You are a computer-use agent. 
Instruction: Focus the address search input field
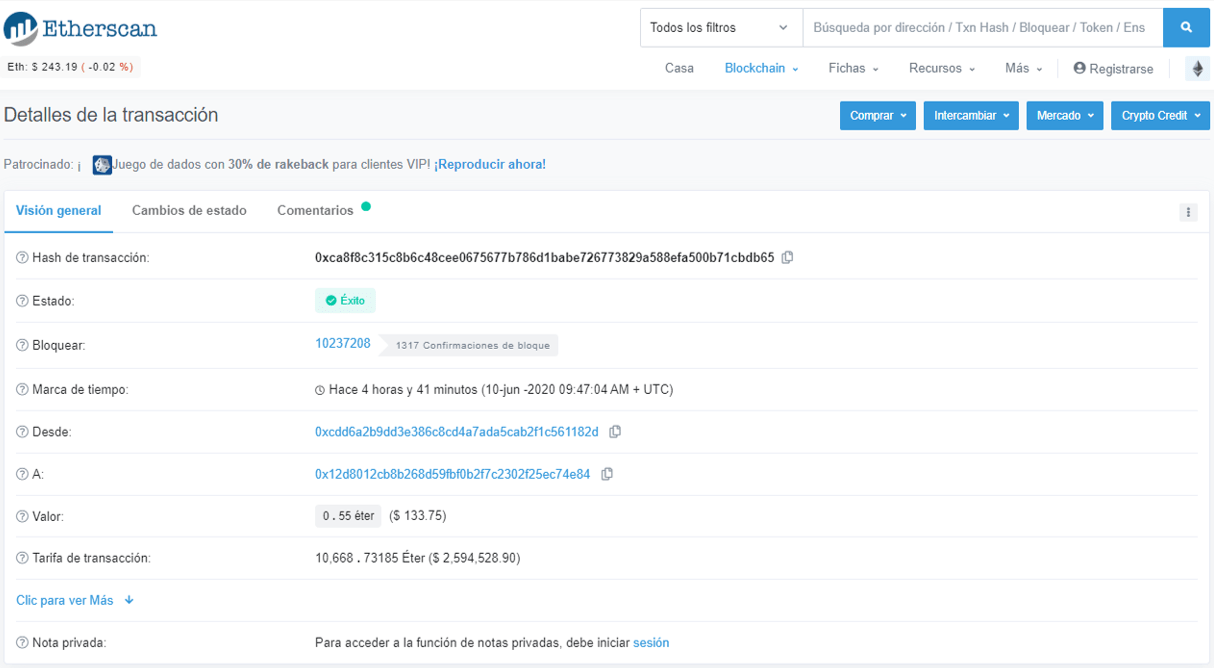(983, 28)
